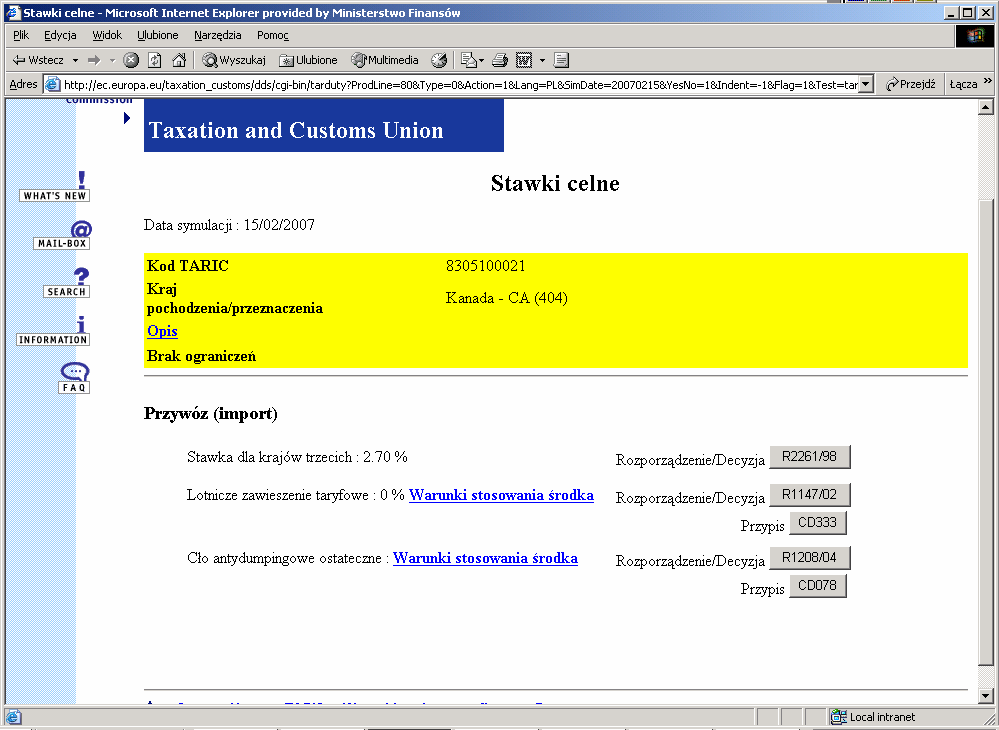The height and width of the screenshot is (730, 999).
Task: Click the Przejdź go button
Action: point(910,84)
